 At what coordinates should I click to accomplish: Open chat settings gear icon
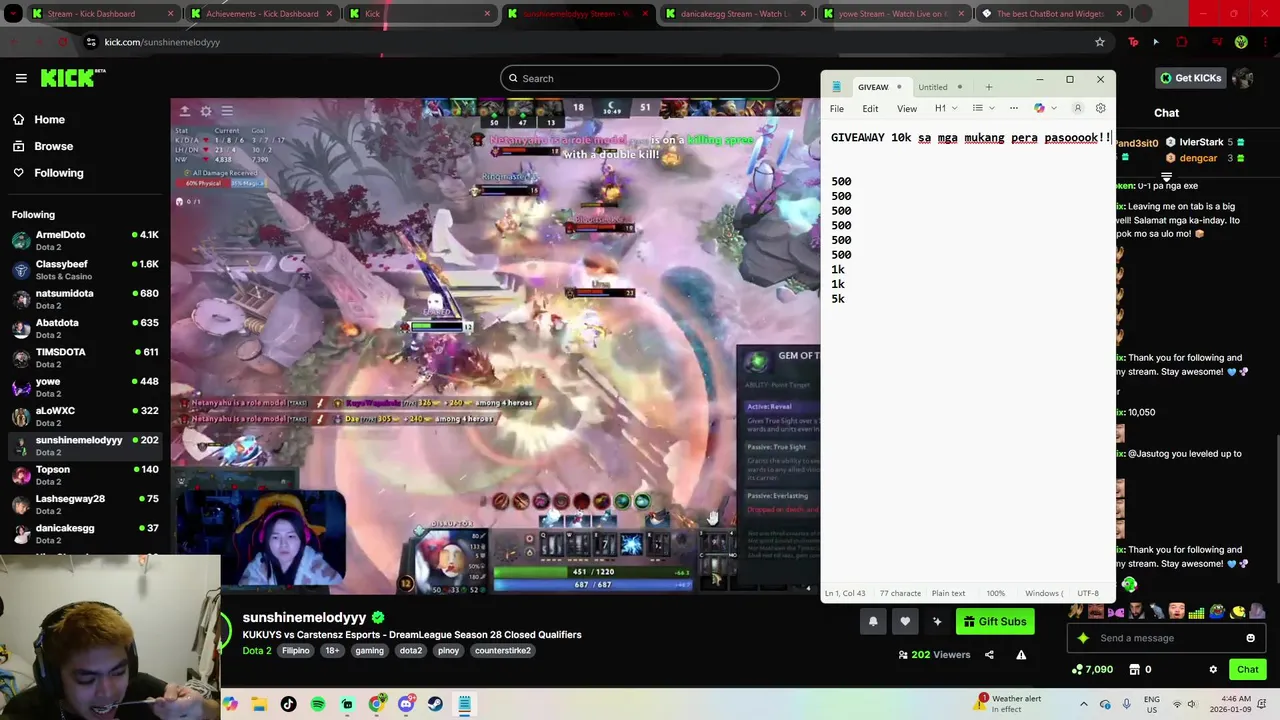(1213, 669)
